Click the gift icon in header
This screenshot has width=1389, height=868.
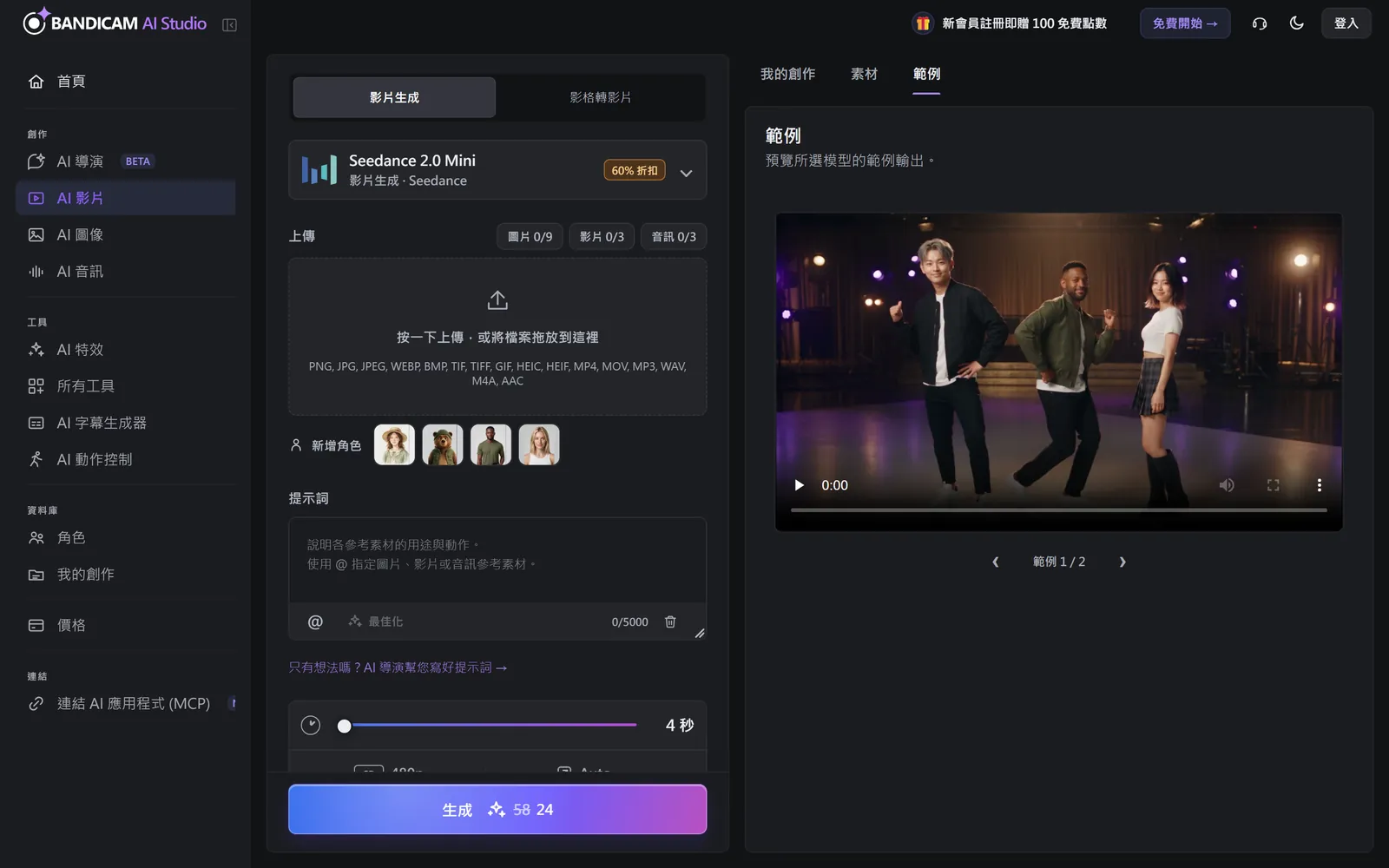[x=923, y=23]
